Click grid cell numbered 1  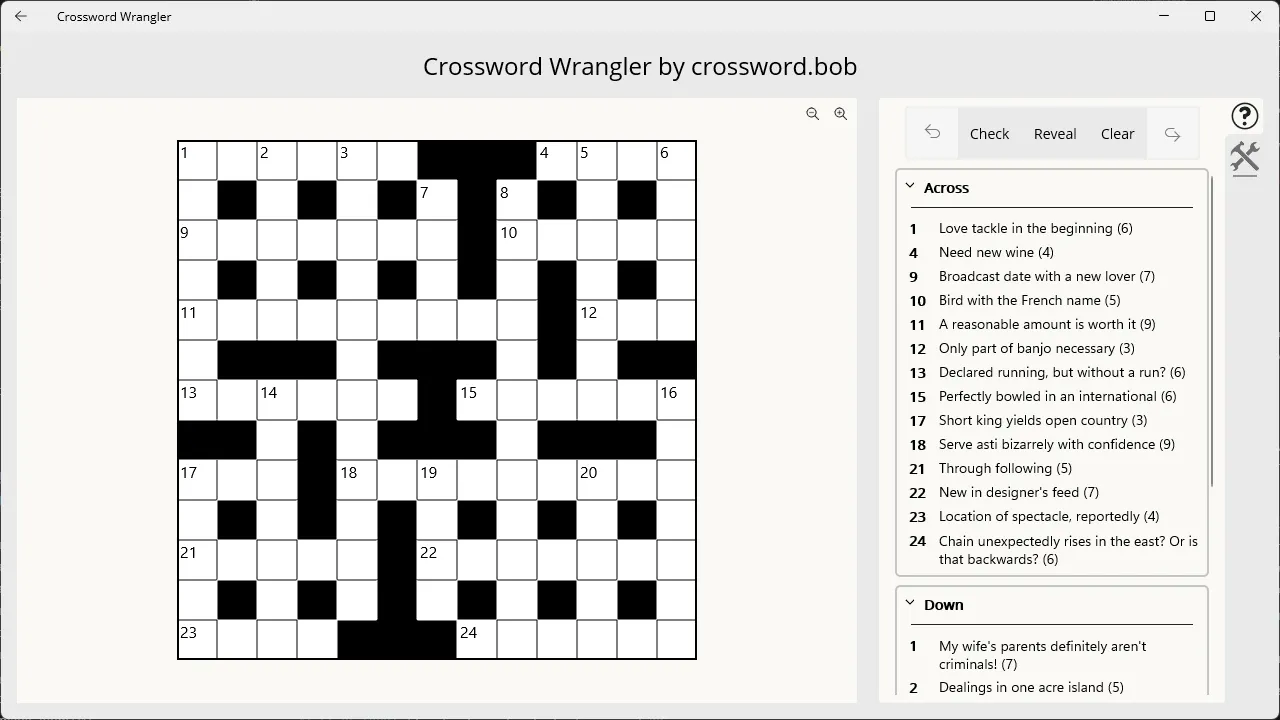click(x=198, y=161)
